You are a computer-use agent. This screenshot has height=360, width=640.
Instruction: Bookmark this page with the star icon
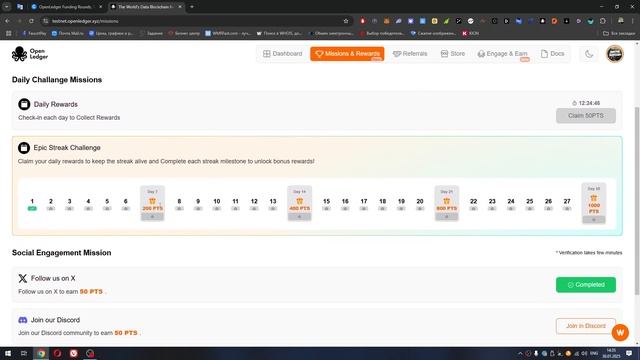[346, 21]
